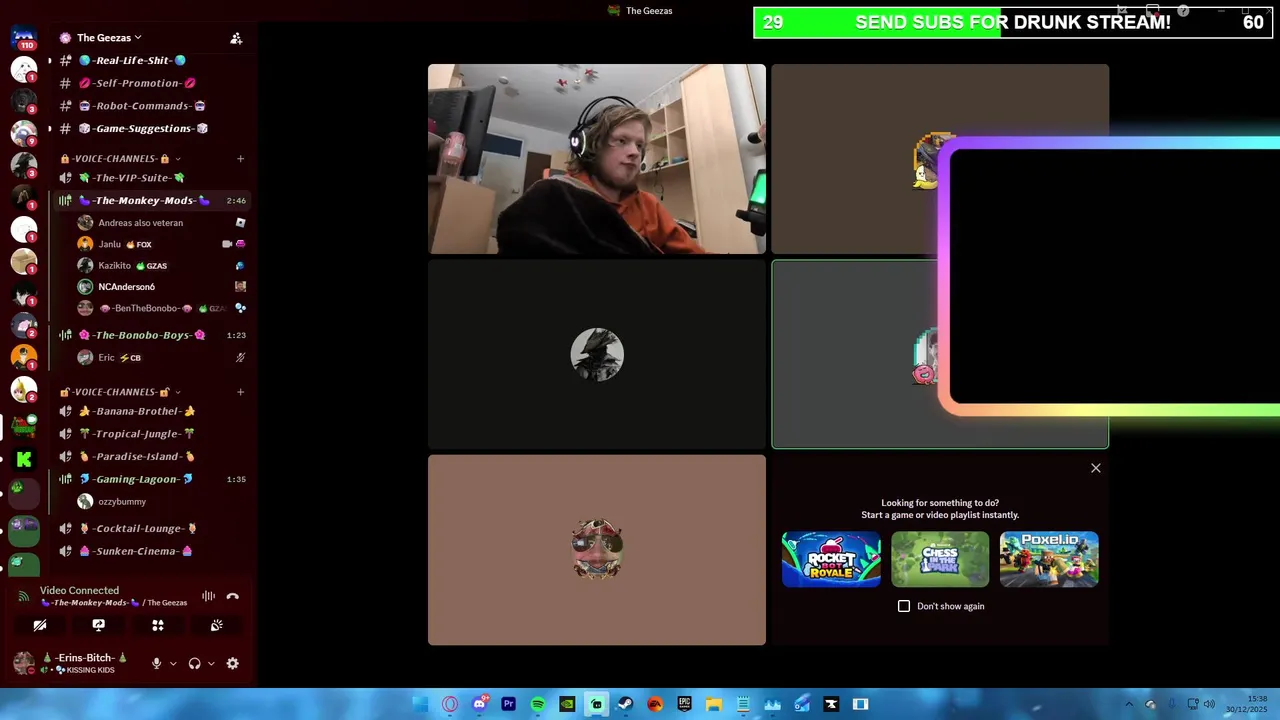
Task: Open the soundboard icon
Action: (216, 625)
